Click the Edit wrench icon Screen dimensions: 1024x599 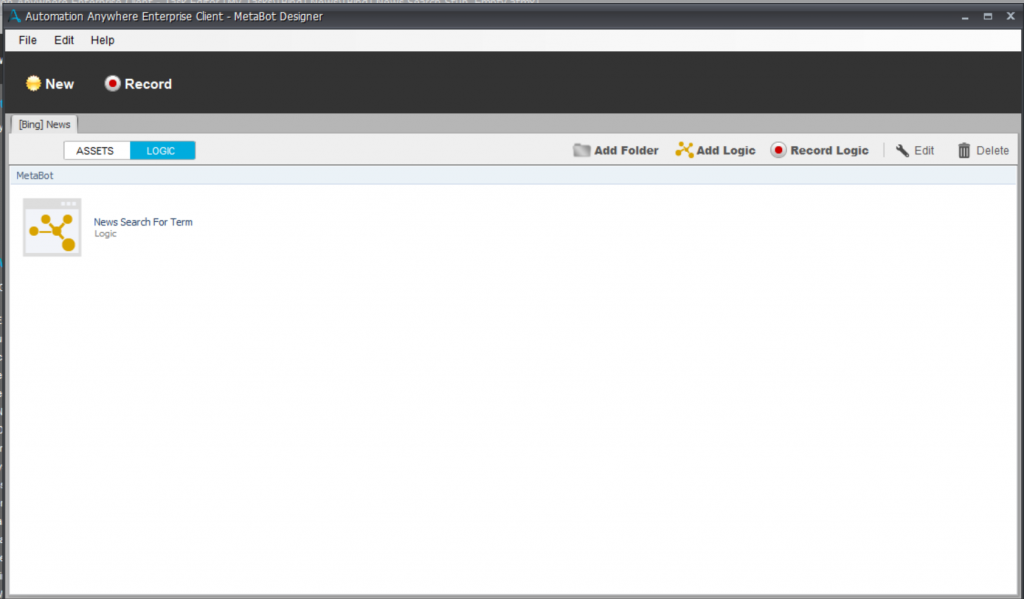tap(903, 151)
